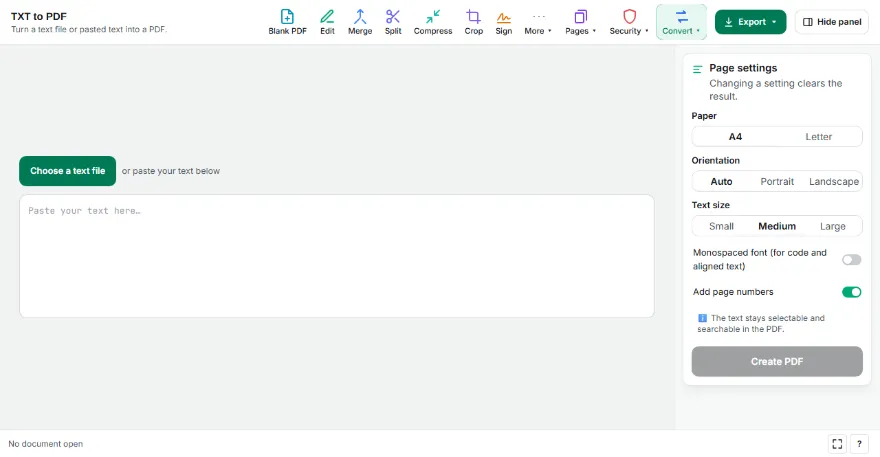Open the Blank PDF tool

click(287, 22)
